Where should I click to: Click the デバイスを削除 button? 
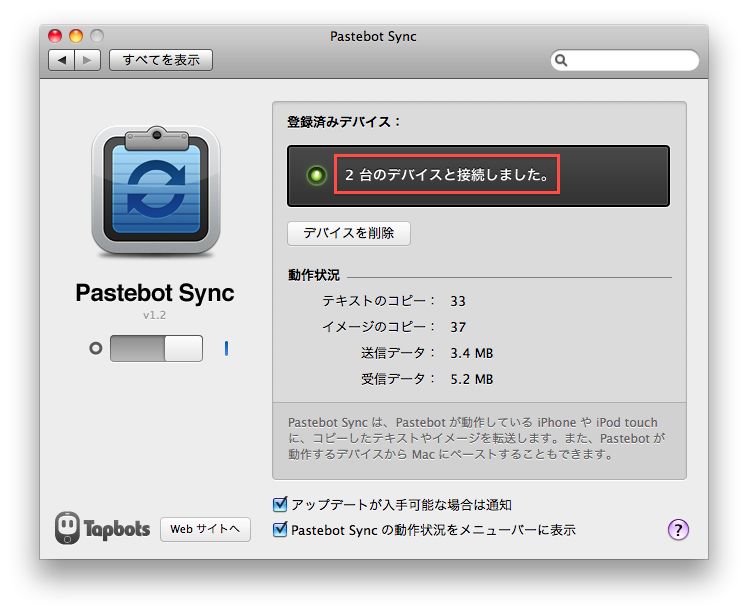pos(349,233)
